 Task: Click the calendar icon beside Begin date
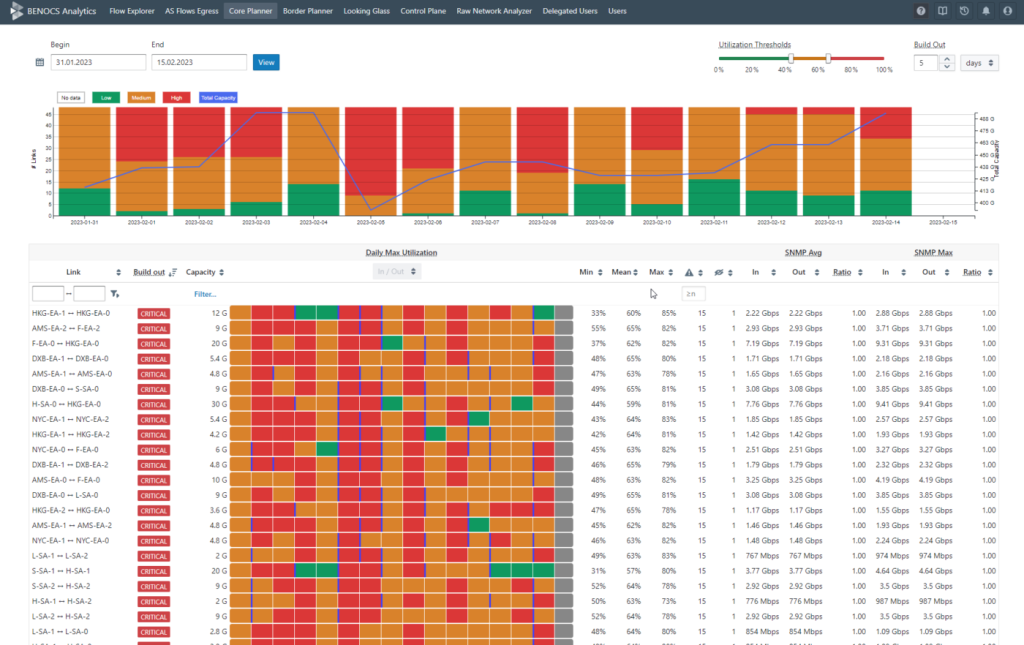(x=40, y=62)
